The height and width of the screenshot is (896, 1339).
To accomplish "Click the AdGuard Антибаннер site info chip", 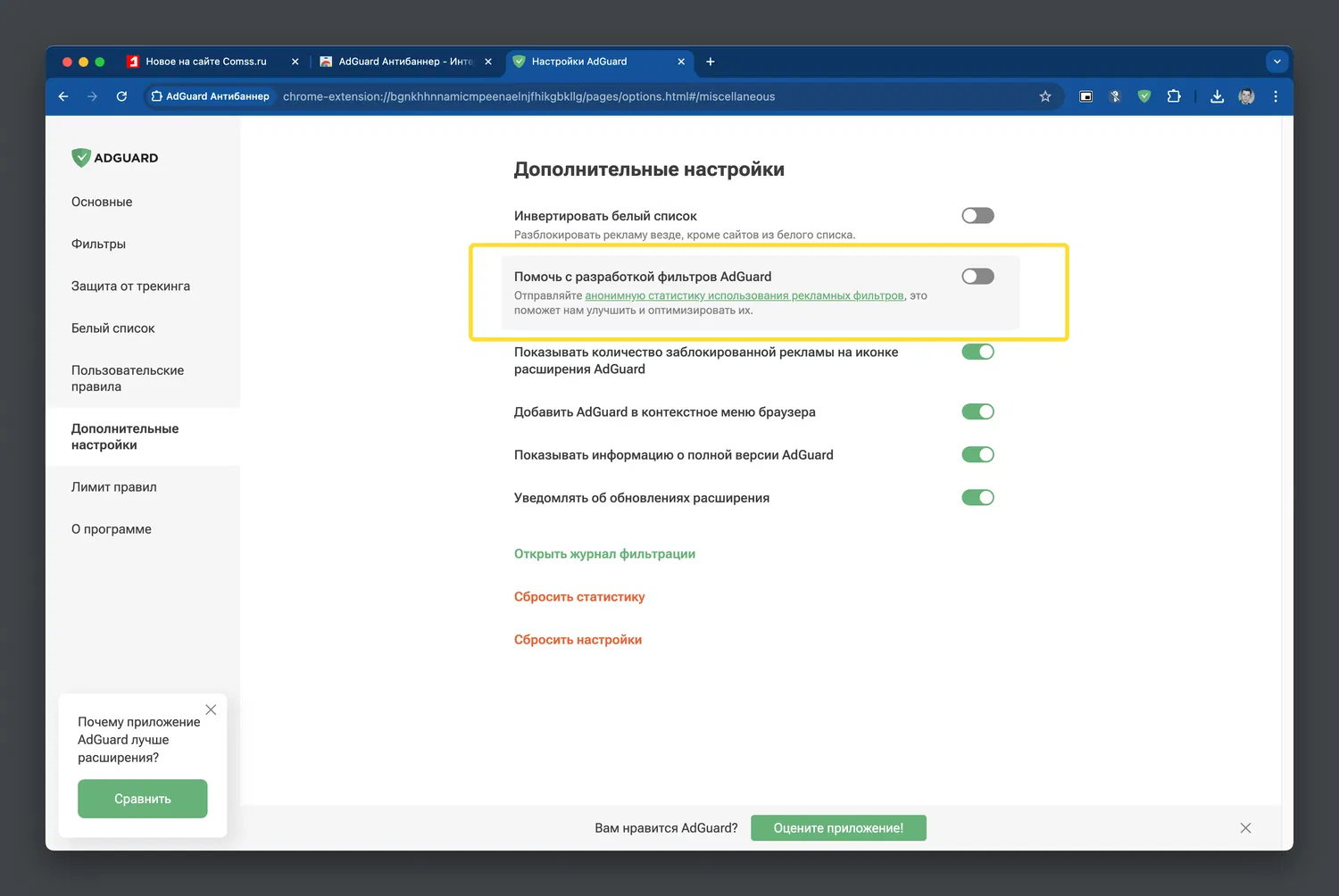I will click(x=211, y=96).
